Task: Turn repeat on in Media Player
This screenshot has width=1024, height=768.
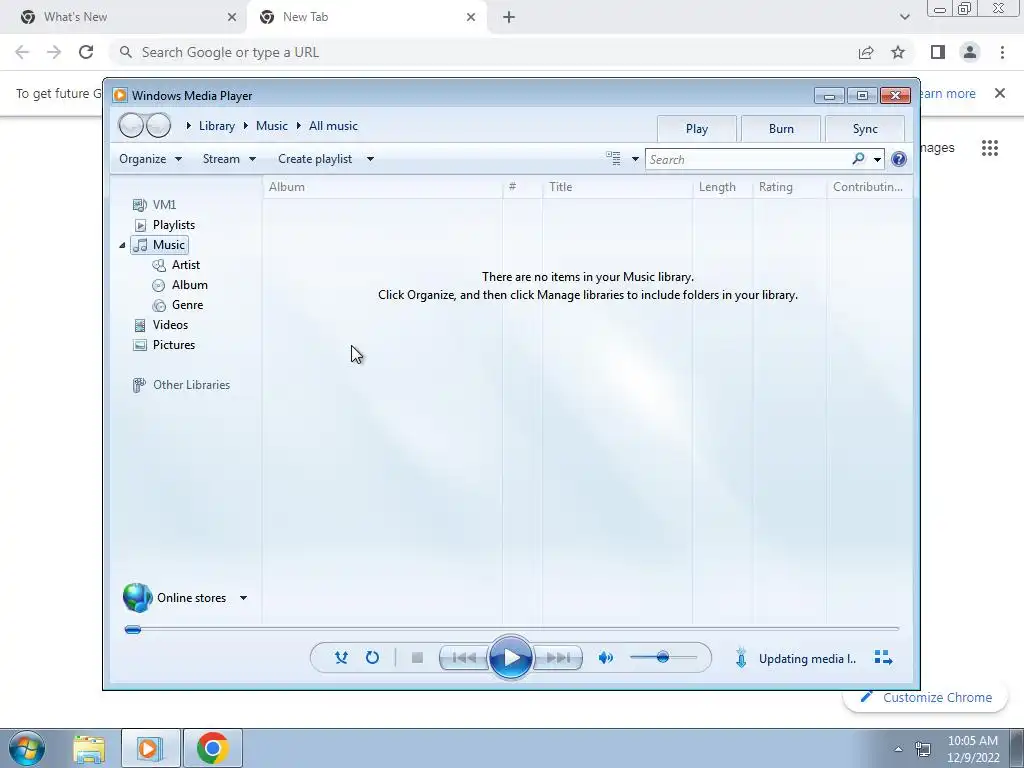Action: tap(372, 658)
